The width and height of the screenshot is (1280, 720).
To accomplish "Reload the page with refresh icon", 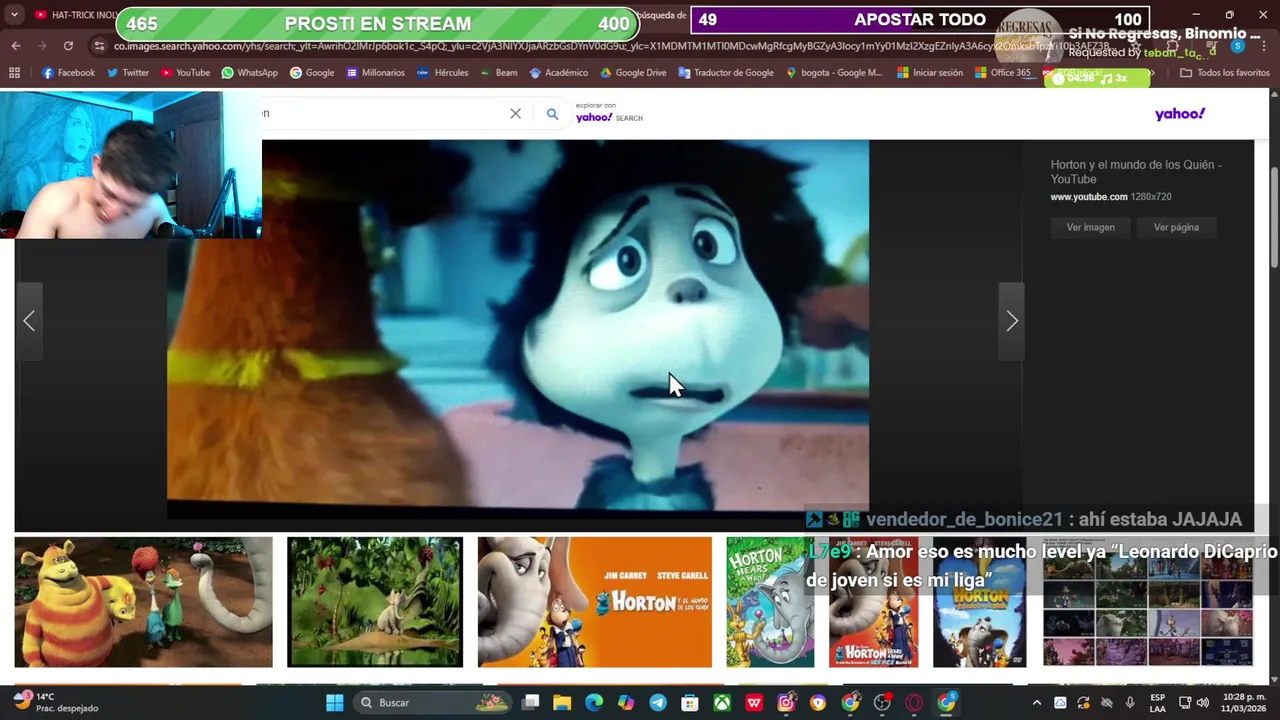I will [68, 46].
